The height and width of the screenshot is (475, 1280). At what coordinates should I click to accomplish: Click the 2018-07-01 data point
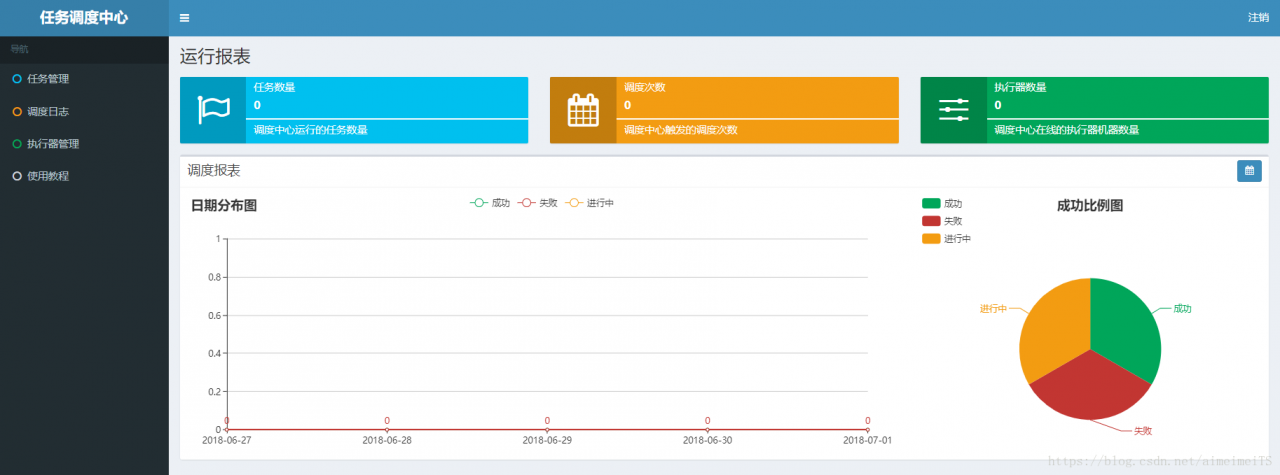point(867,429)
